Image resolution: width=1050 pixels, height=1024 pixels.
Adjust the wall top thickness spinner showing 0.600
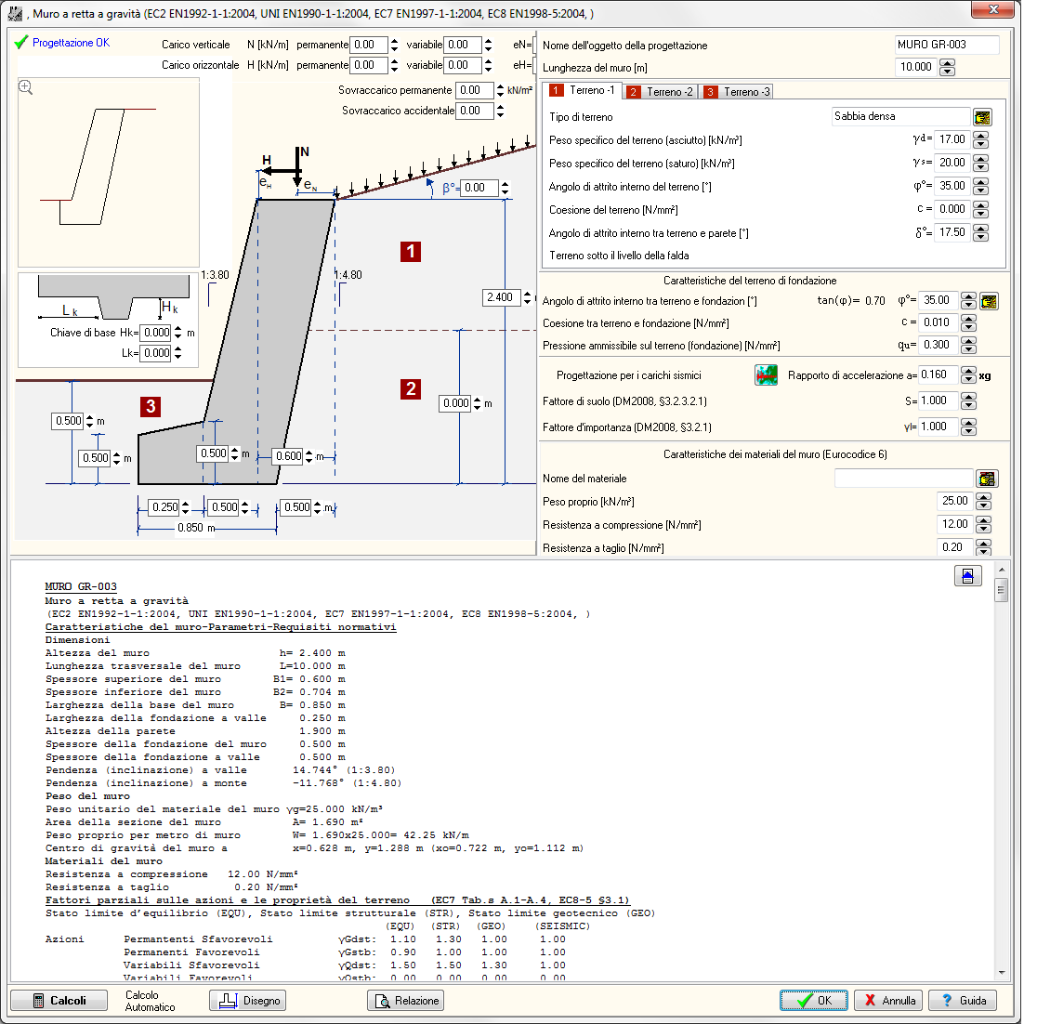coord(309,457)
